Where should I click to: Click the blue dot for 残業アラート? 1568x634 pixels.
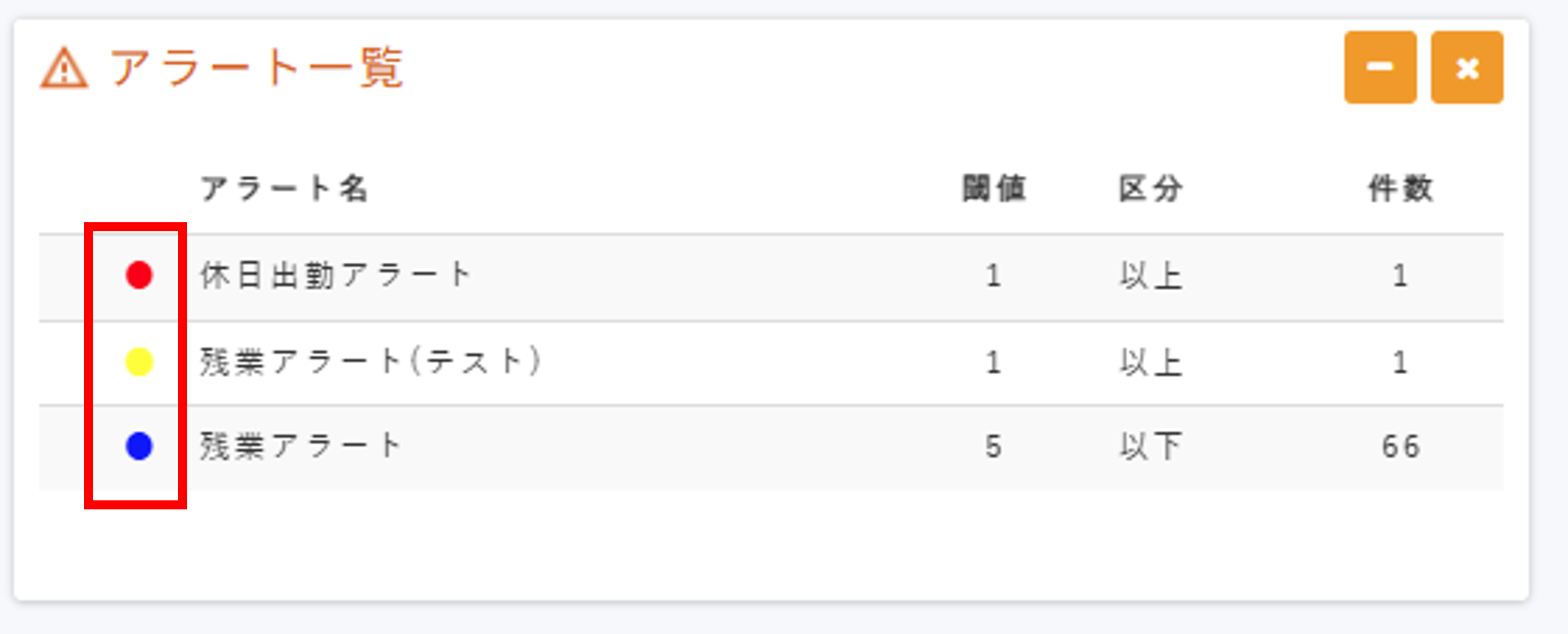coord(139,446)
